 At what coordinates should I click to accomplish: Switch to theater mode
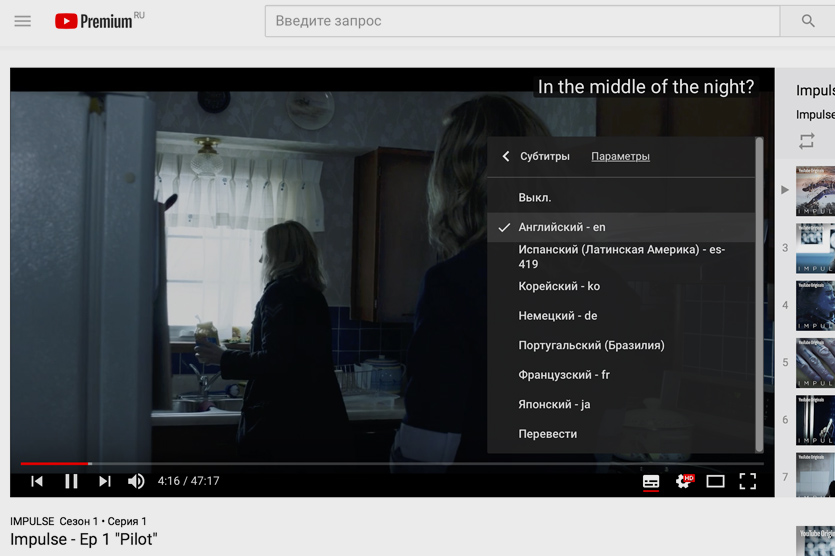click(x=715, y=481)
